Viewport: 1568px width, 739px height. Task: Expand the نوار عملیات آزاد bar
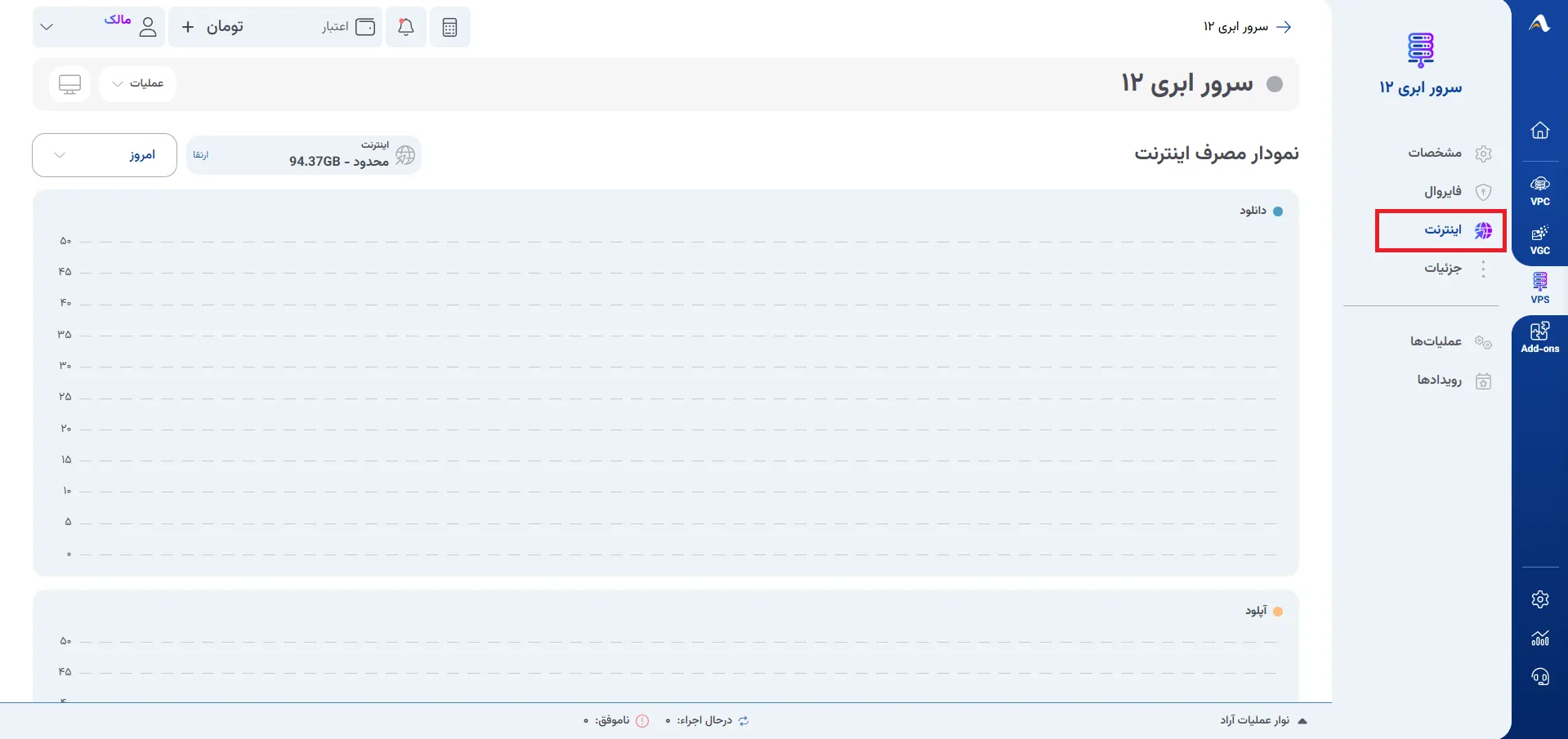coord(1263,720)
